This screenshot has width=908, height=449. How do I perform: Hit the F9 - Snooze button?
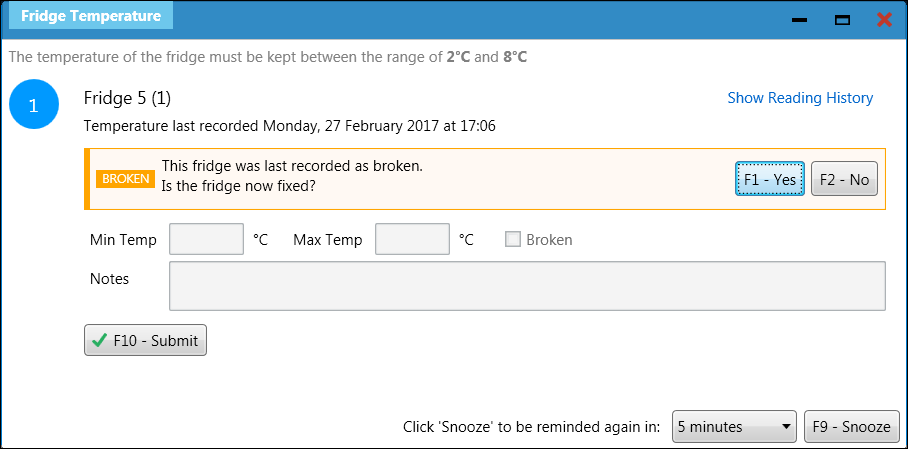coord(851,427)
